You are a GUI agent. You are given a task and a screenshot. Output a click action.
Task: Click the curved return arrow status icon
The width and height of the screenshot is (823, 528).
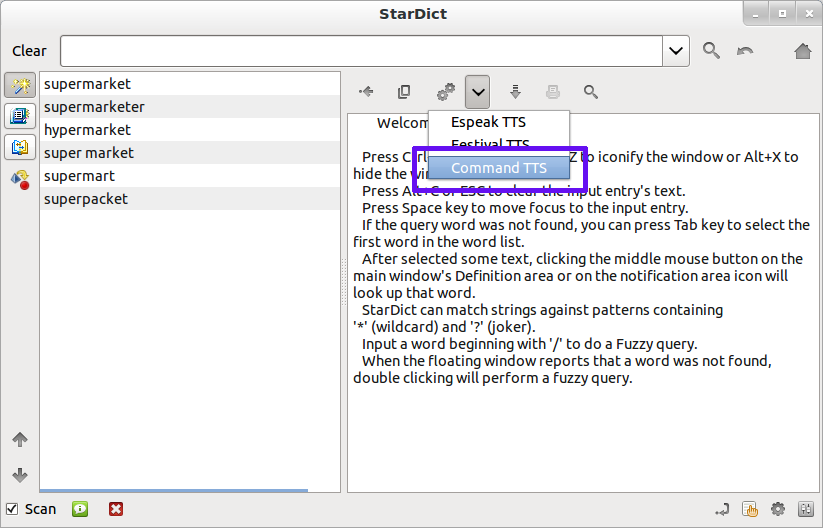(722, 509)
